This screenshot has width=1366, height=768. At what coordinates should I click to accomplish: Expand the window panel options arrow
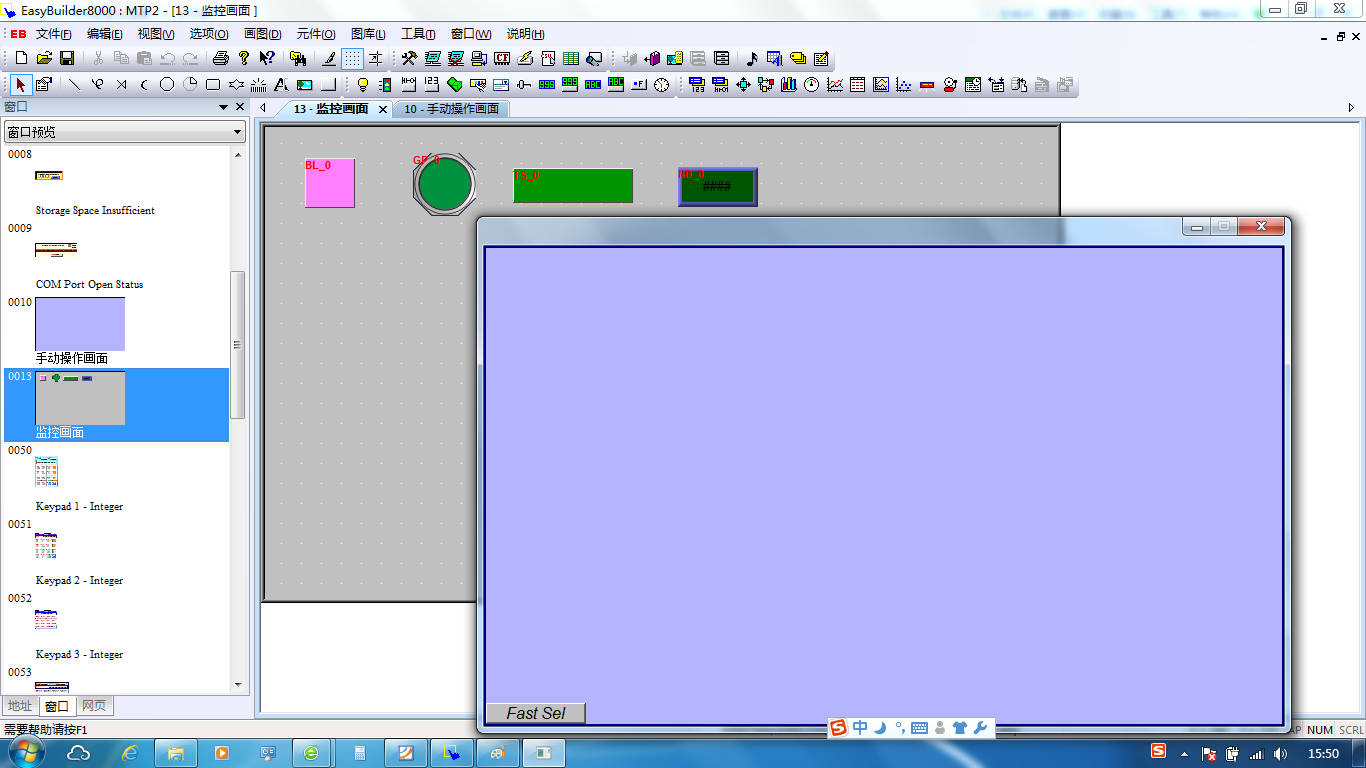[x=224, y=107]
